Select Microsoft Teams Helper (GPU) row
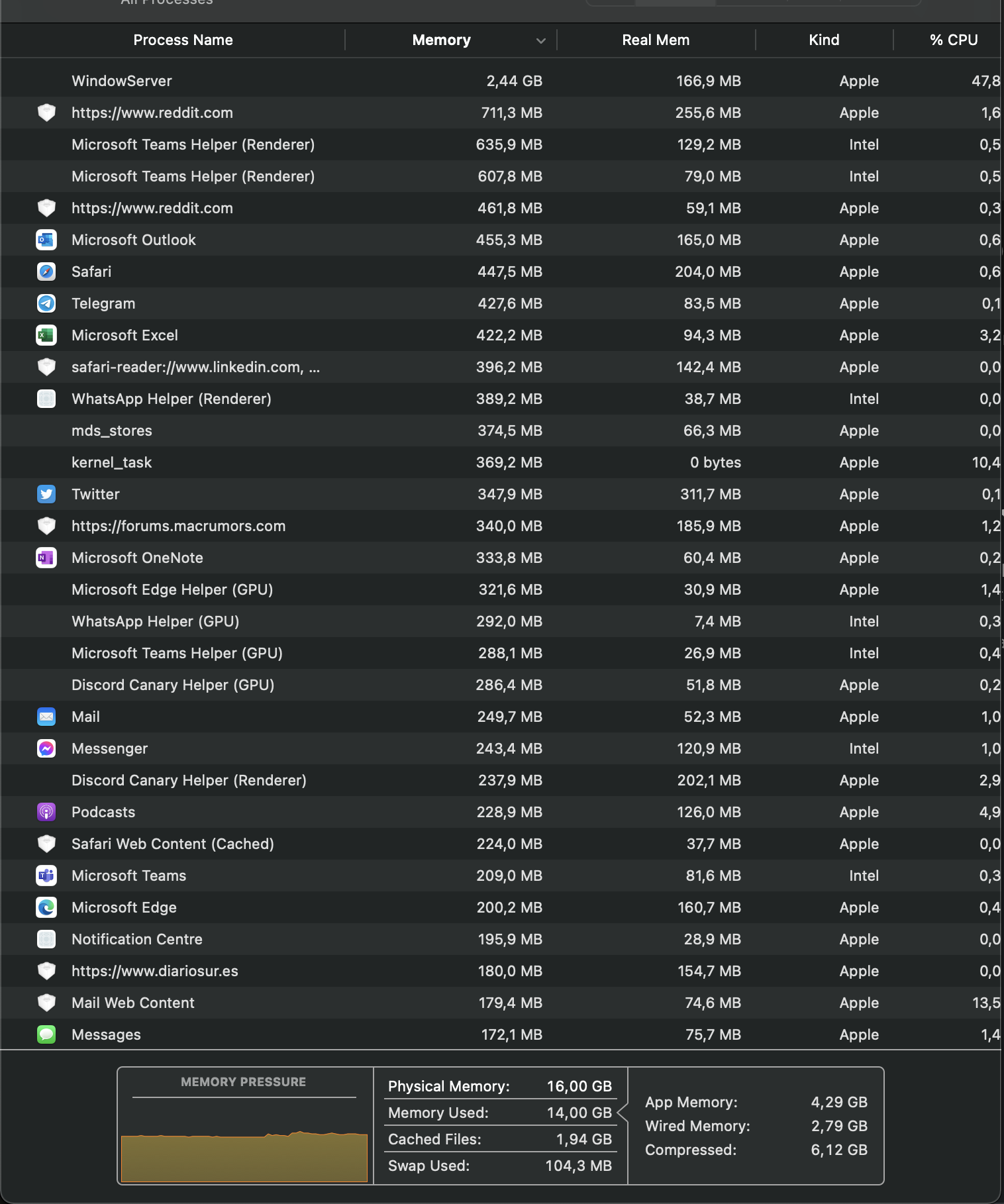1004x1204 pixels. 501,653
